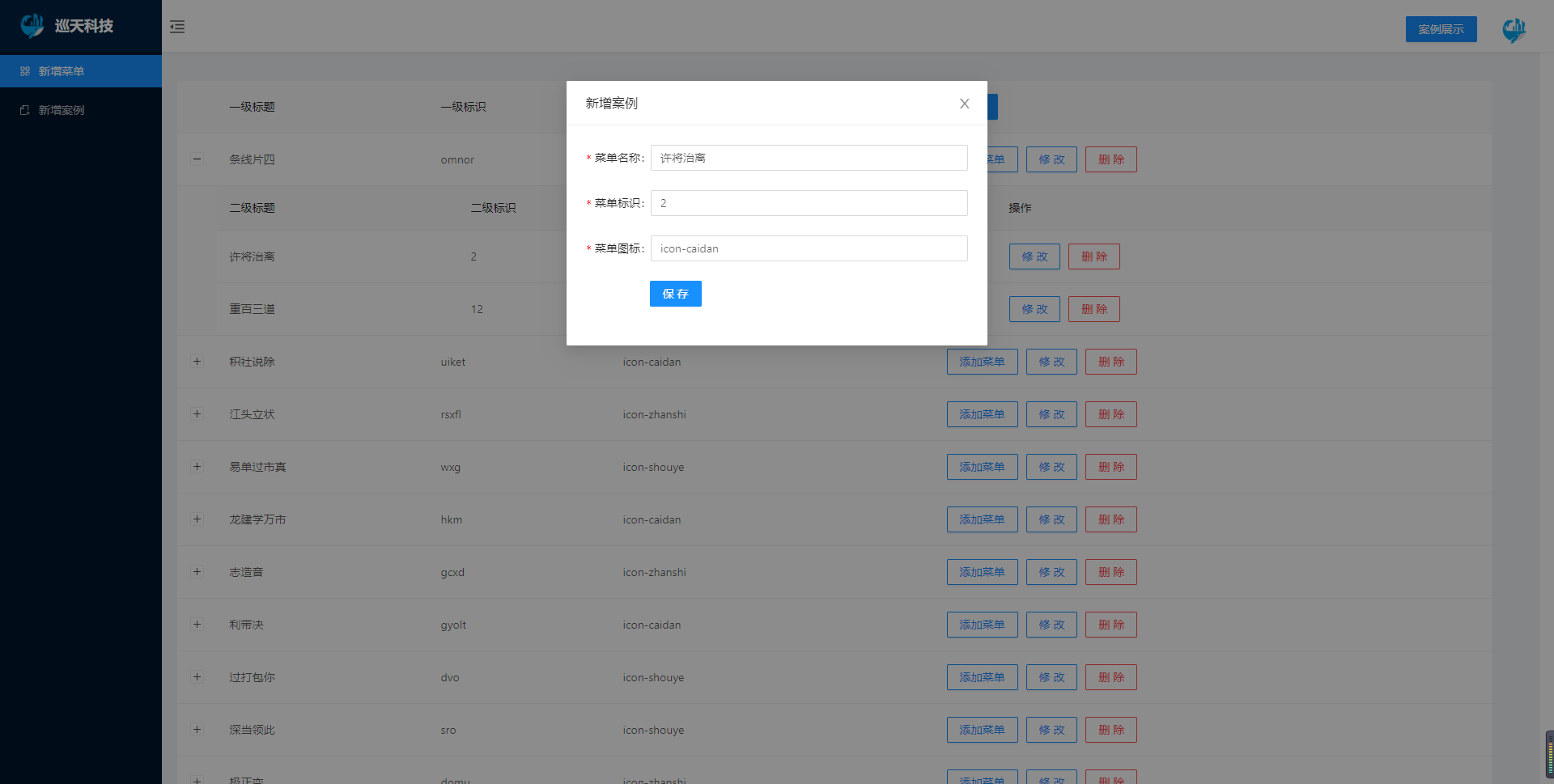Click 修改 for sub-item 重百三道
The width and height of the screenshot is (1554, 784).
click(x=1034, y=309)
